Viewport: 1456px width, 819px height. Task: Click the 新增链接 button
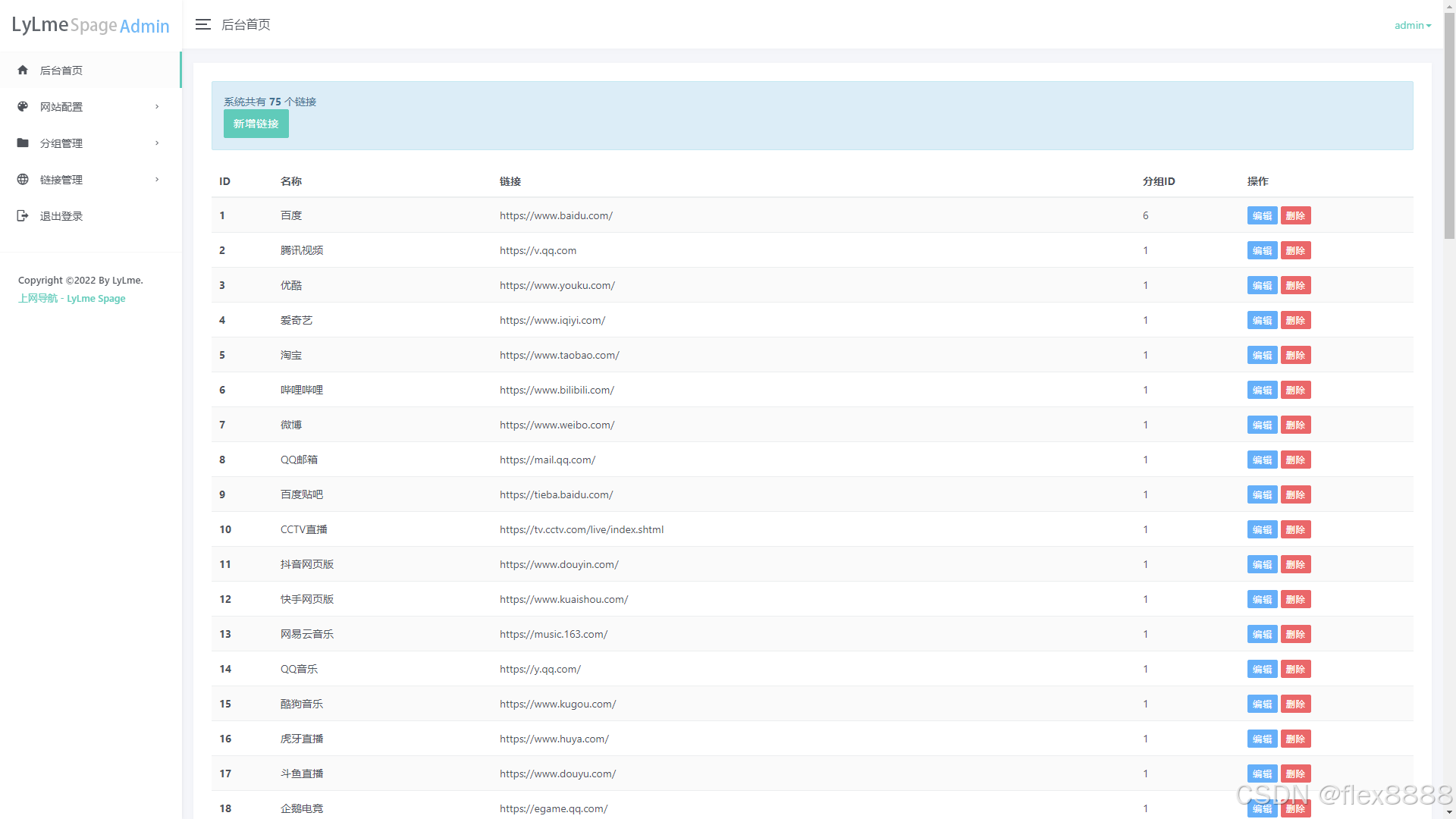pyautogui.click(x=256, y=124)
